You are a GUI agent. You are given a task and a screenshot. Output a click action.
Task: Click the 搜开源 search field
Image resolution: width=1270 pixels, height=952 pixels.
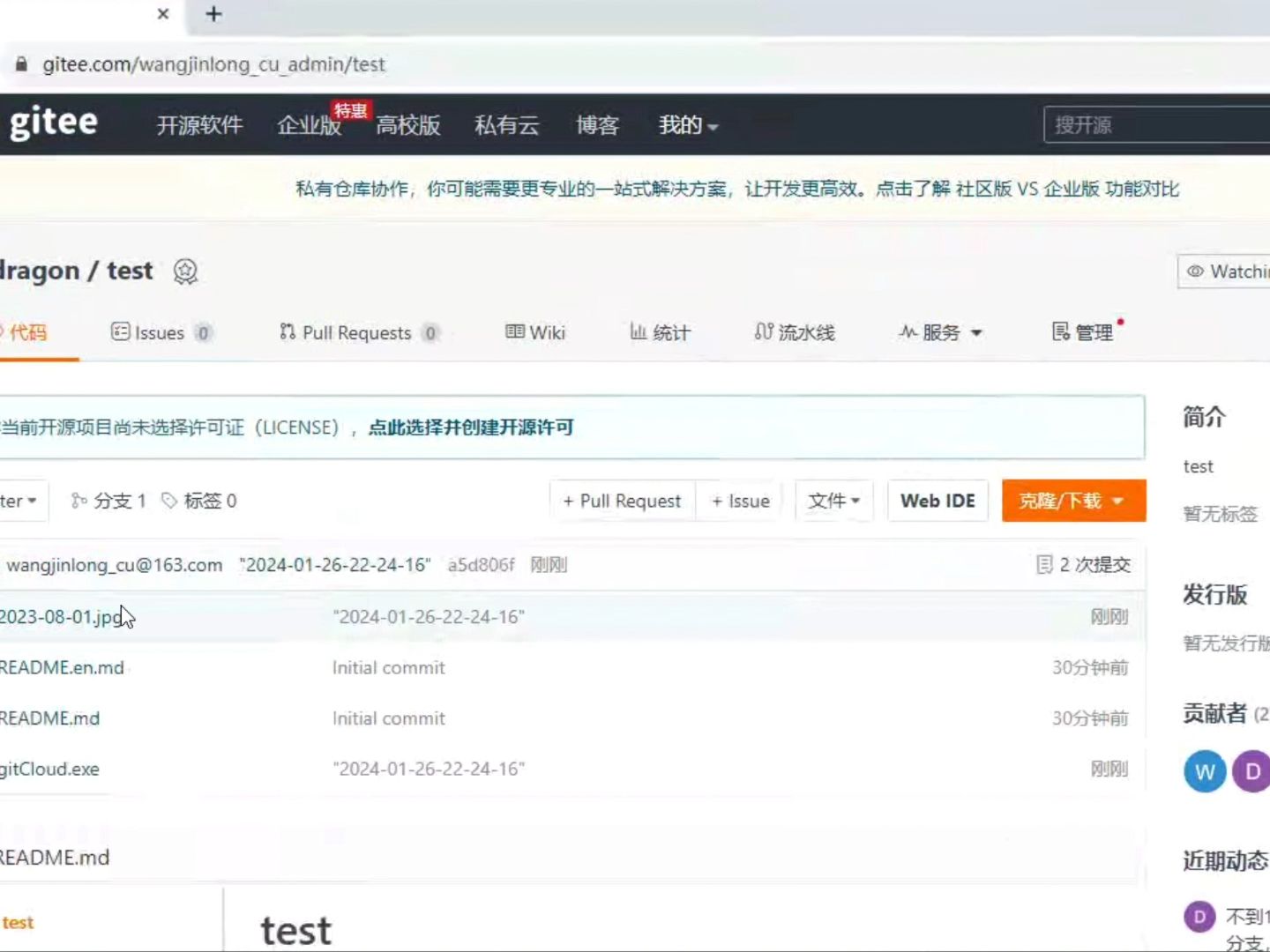[x=1156, y=125]
